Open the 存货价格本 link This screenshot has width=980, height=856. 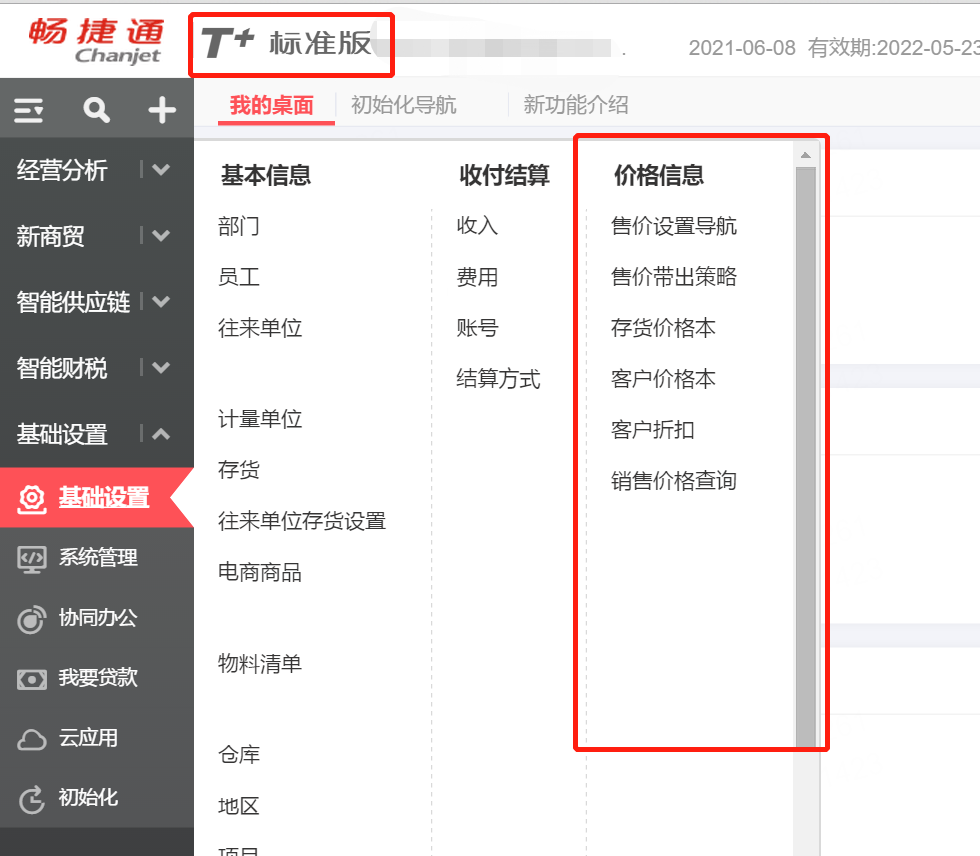[x=663, y=328]
